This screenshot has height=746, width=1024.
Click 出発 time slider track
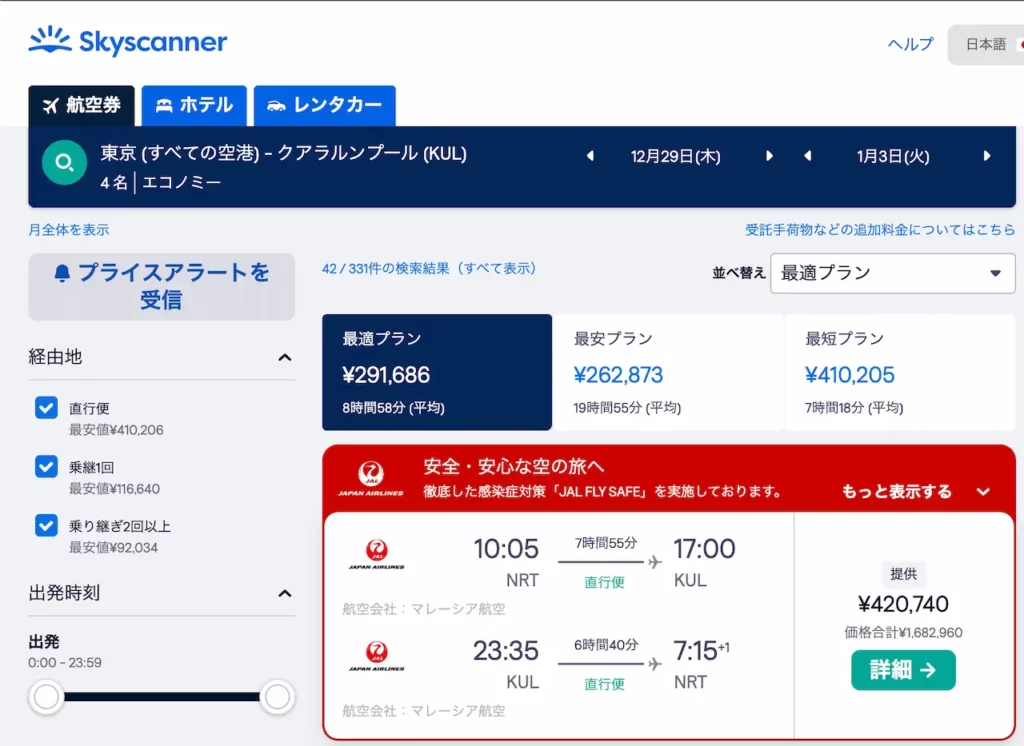pos(161,697)
